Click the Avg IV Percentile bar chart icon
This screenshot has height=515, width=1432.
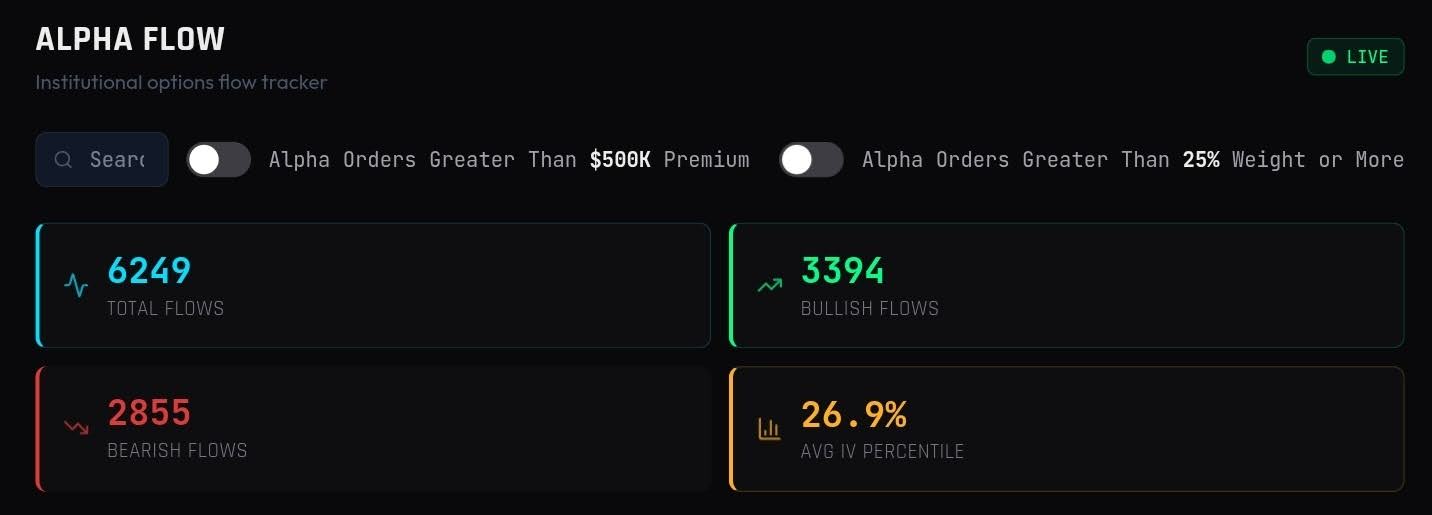pos(769,429)
